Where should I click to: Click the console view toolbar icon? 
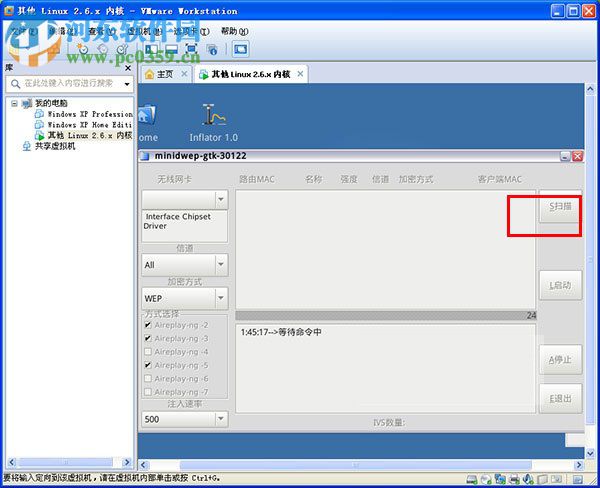[240, 49]
